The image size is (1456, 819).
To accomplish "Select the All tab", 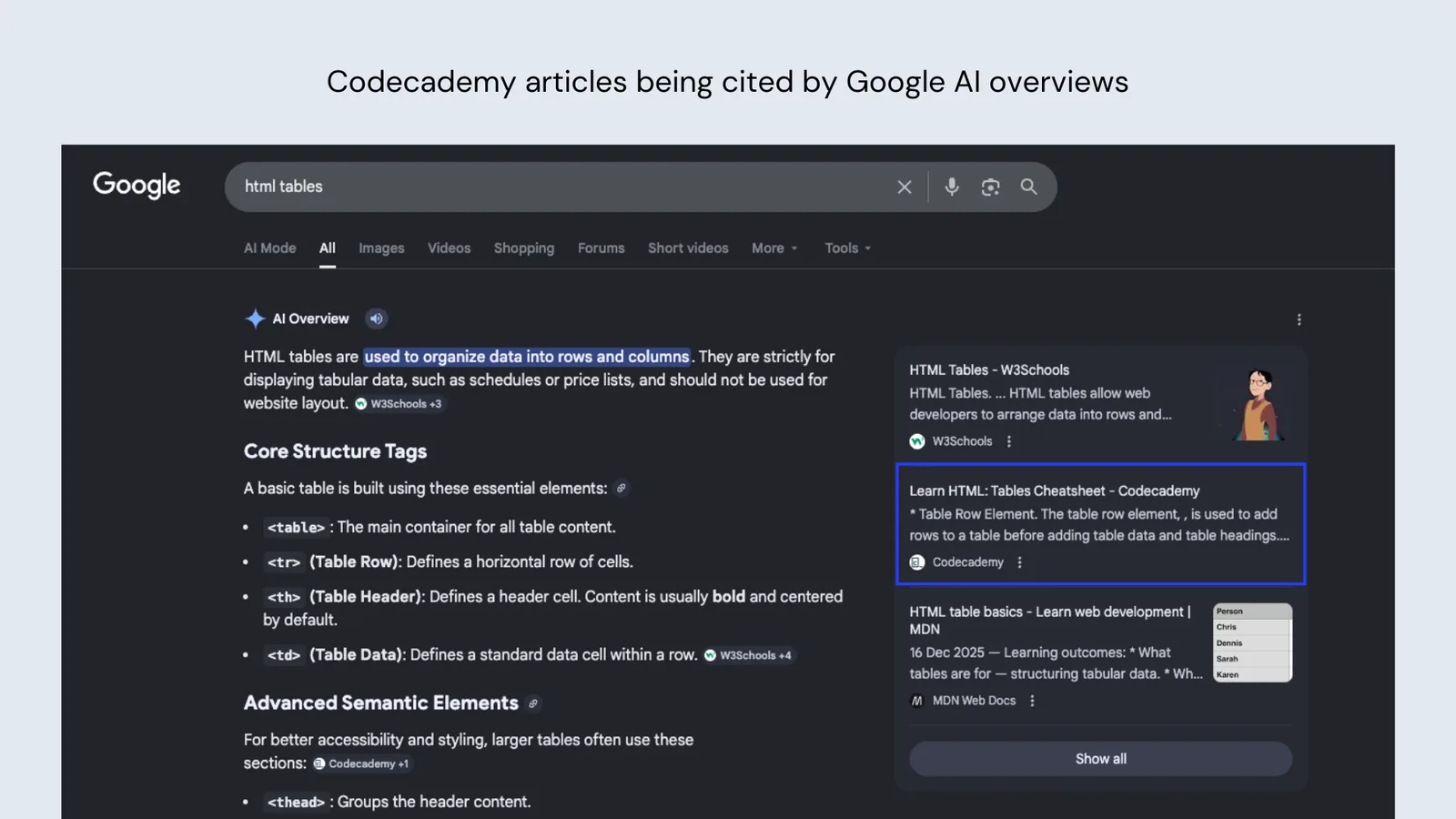I will [x=328, y=248].
